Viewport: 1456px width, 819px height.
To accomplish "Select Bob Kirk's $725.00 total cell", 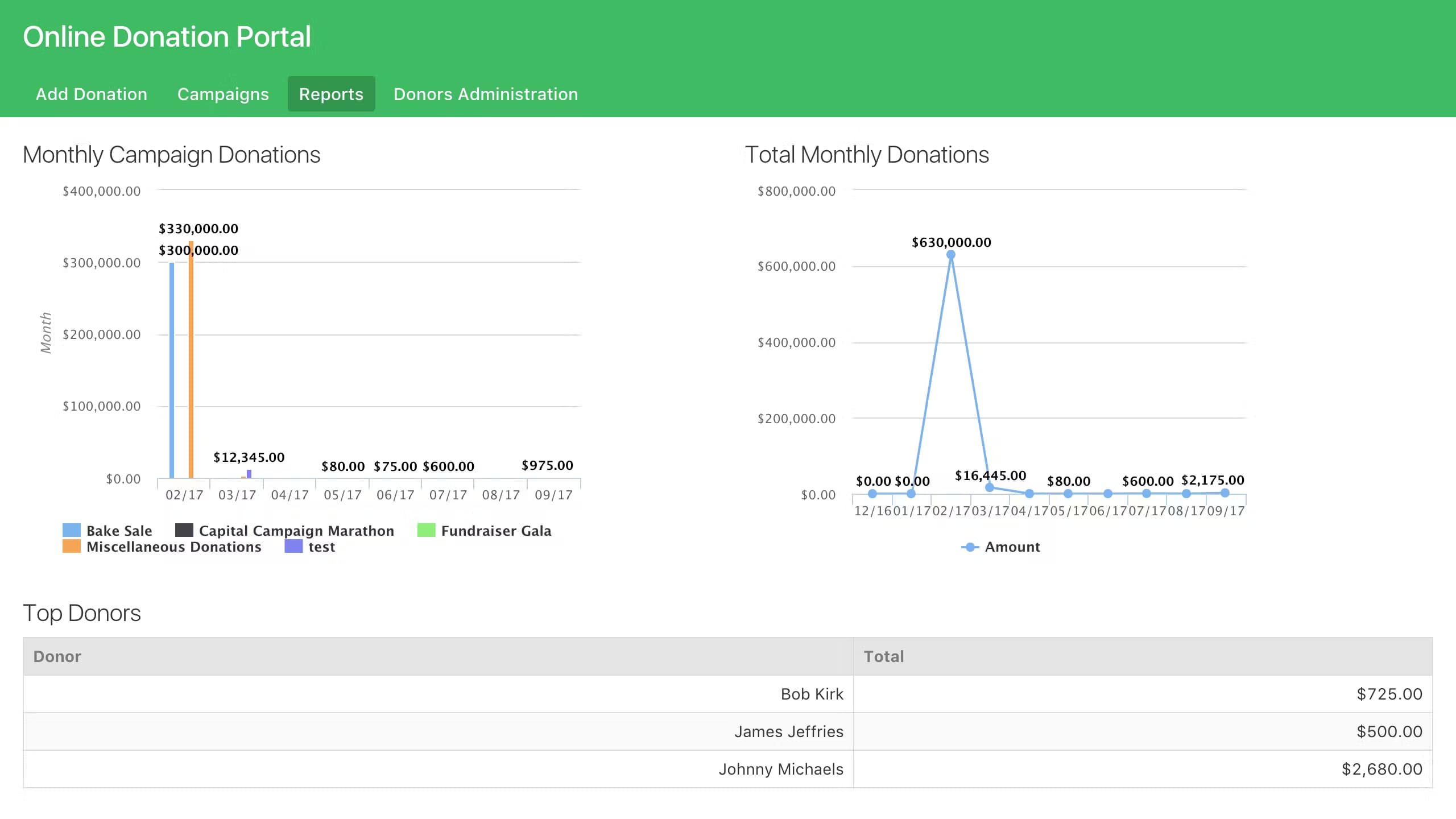I will [x=1389, y=694].
